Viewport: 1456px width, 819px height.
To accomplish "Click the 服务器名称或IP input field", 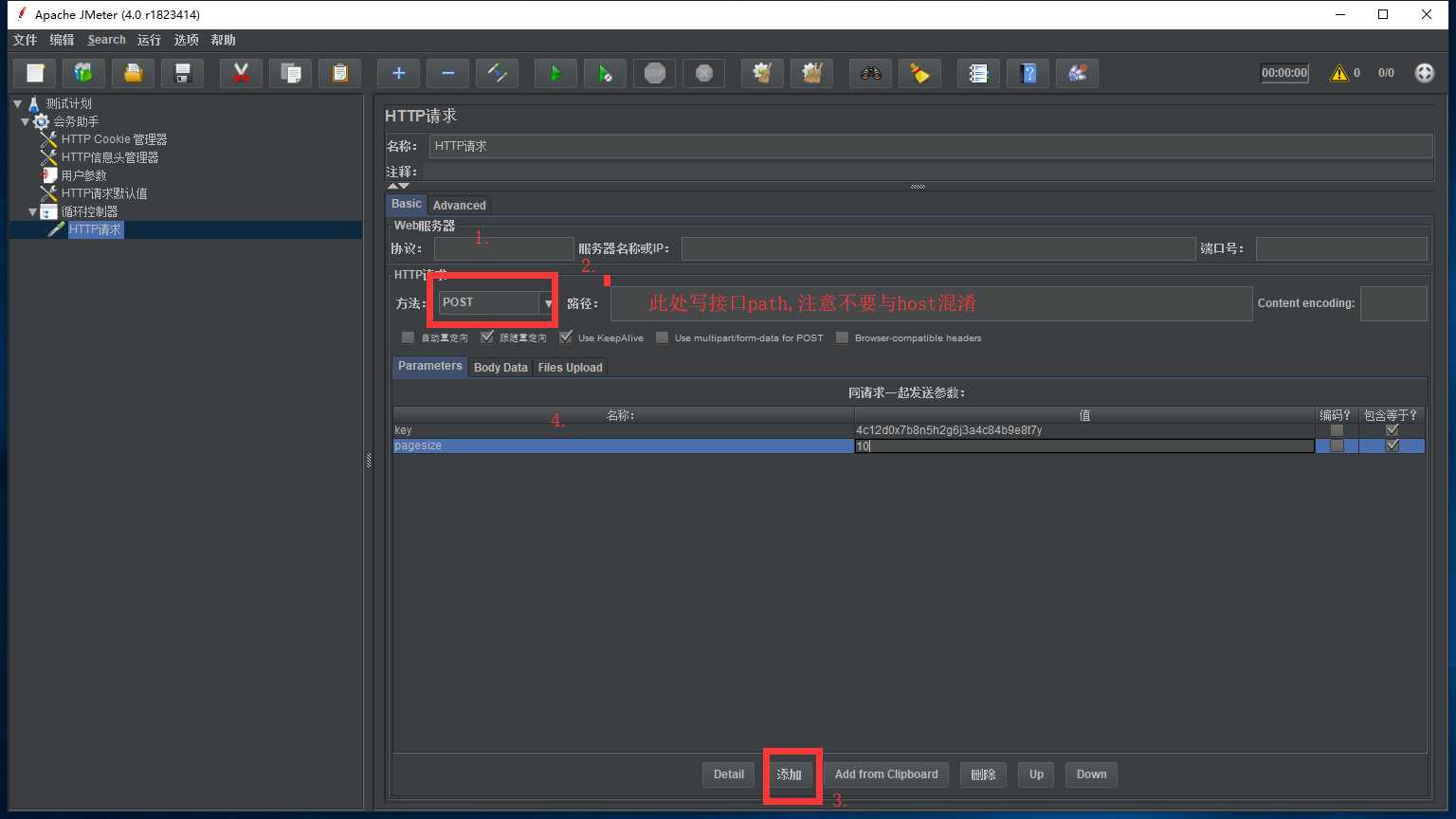I will point(937,249).
